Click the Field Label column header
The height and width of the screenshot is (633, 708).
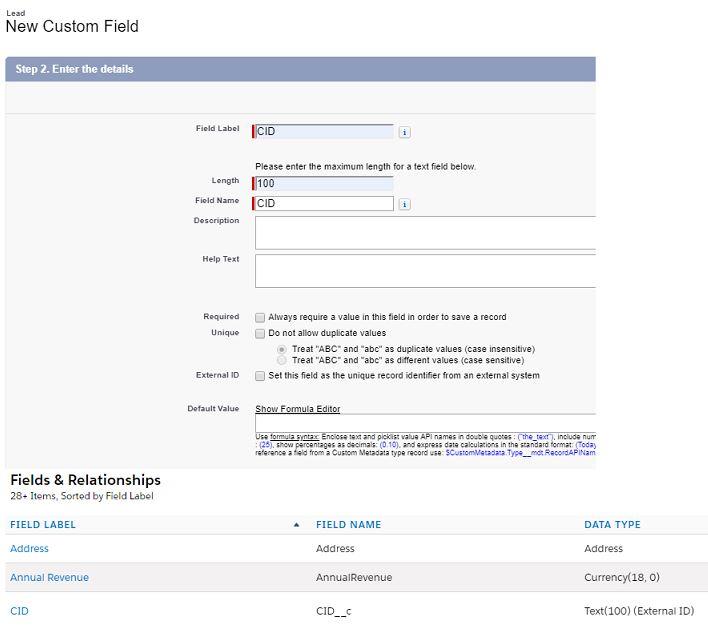[43, 524]
